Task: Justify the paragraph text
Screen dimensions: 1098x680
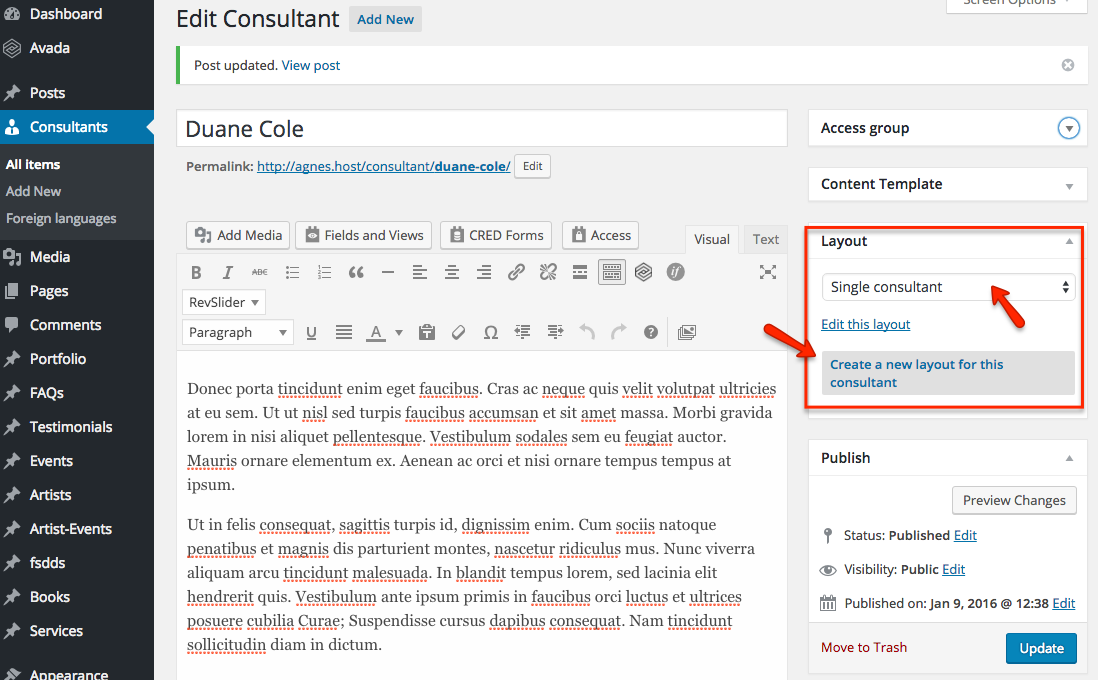Action: [344, 333]
